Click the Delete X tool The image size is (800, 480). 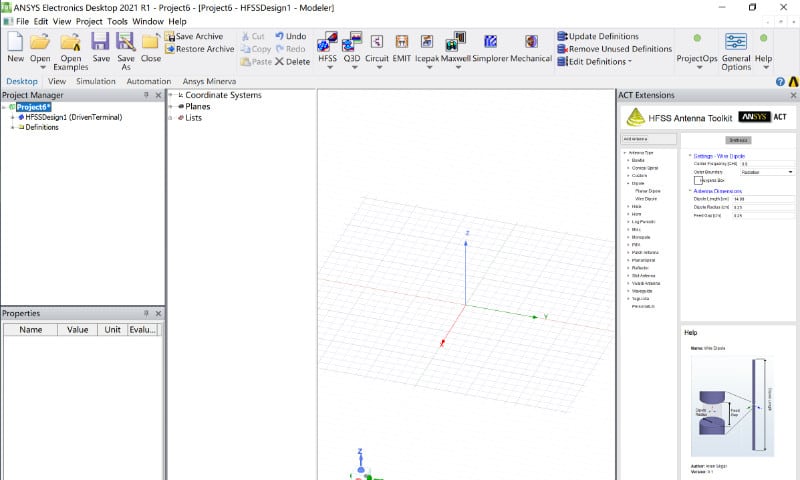click(292, 62)
